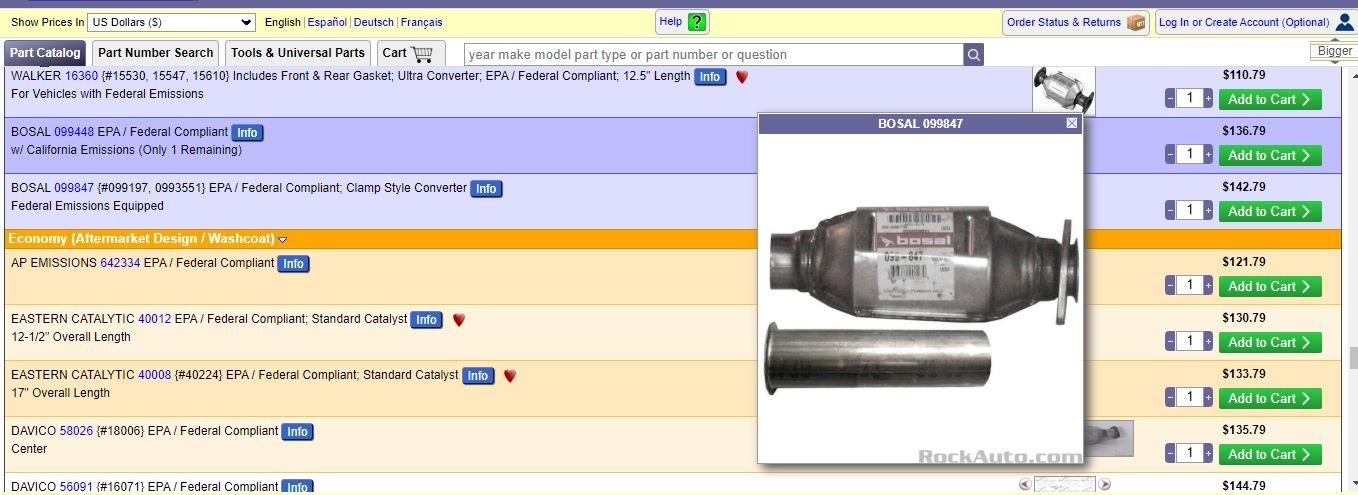Add AP EMISSIONS 642334 to cart

[x=1270, y=286]
